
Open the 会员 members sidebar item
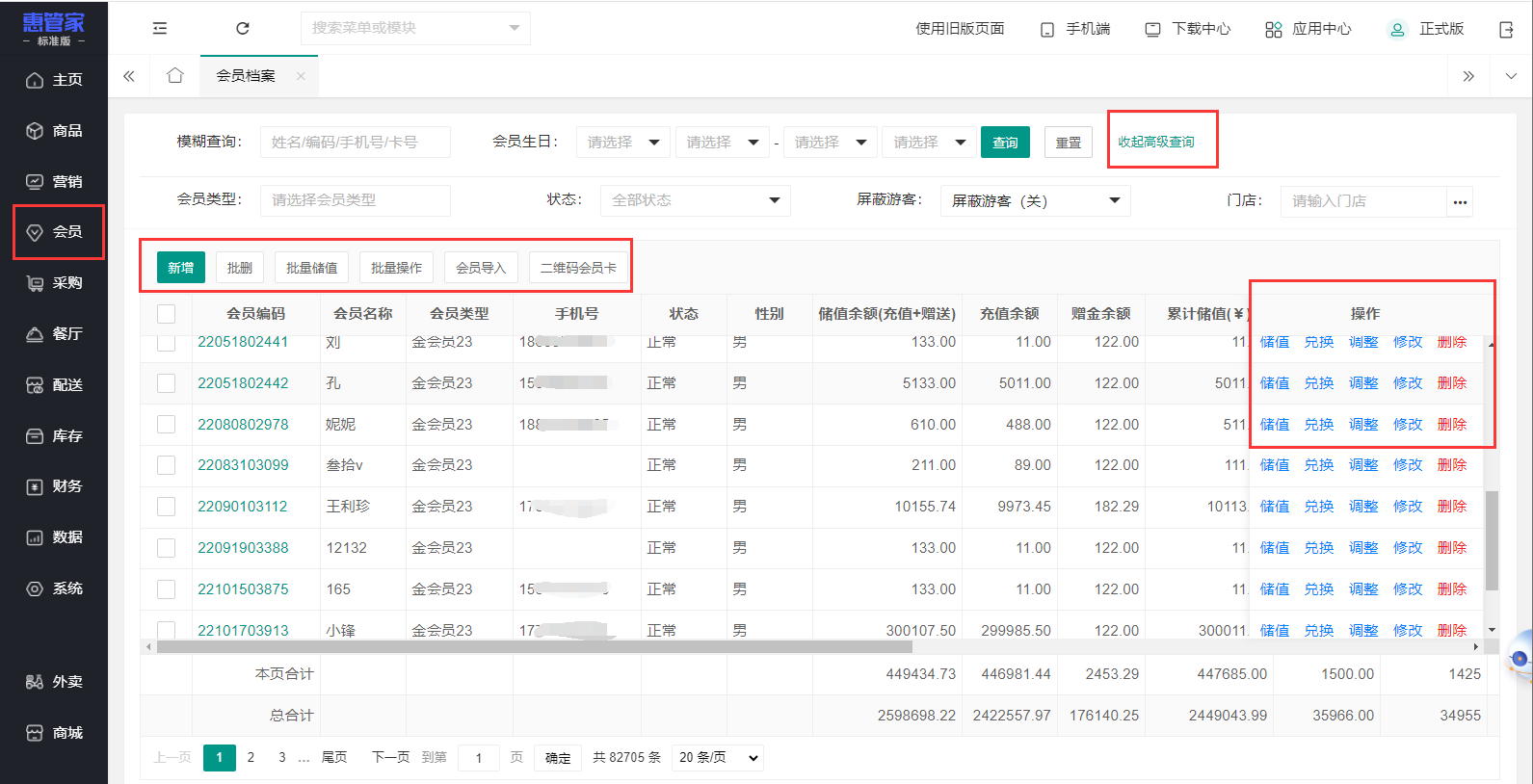point(54,232)
